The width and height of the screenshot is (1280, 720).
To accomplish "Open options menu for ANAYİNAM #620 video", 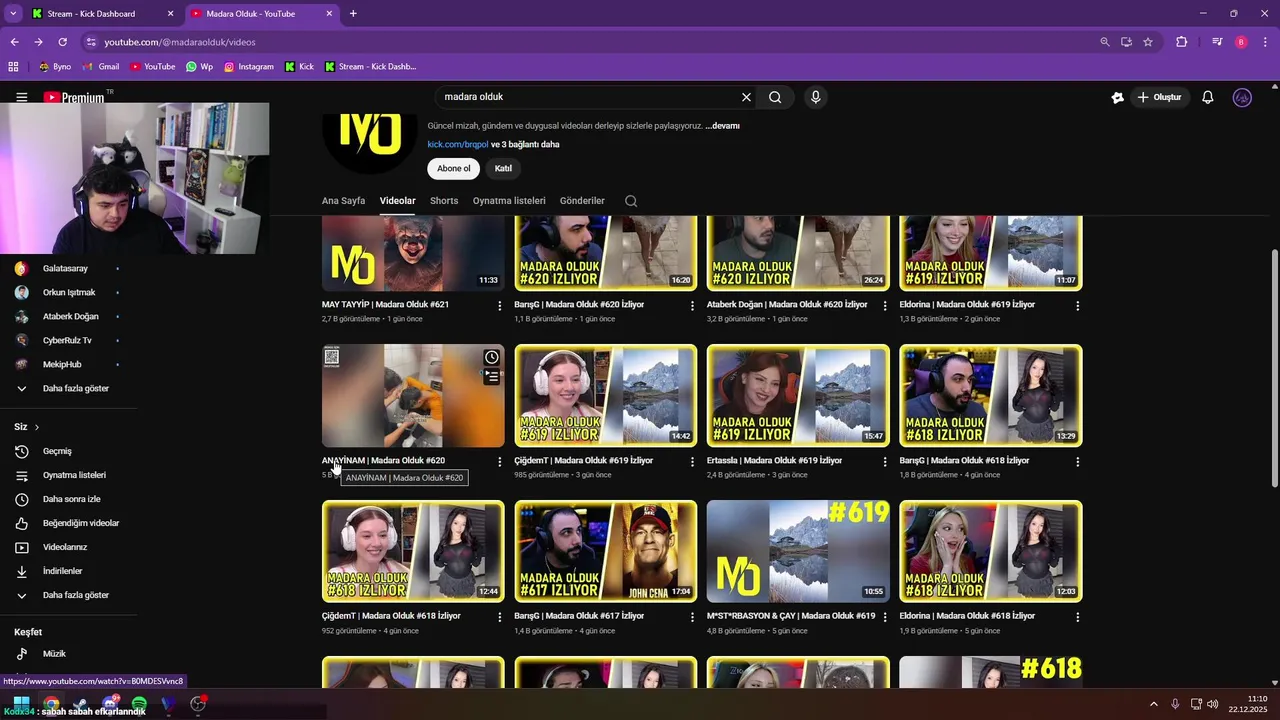I will (x=500, y=462).
